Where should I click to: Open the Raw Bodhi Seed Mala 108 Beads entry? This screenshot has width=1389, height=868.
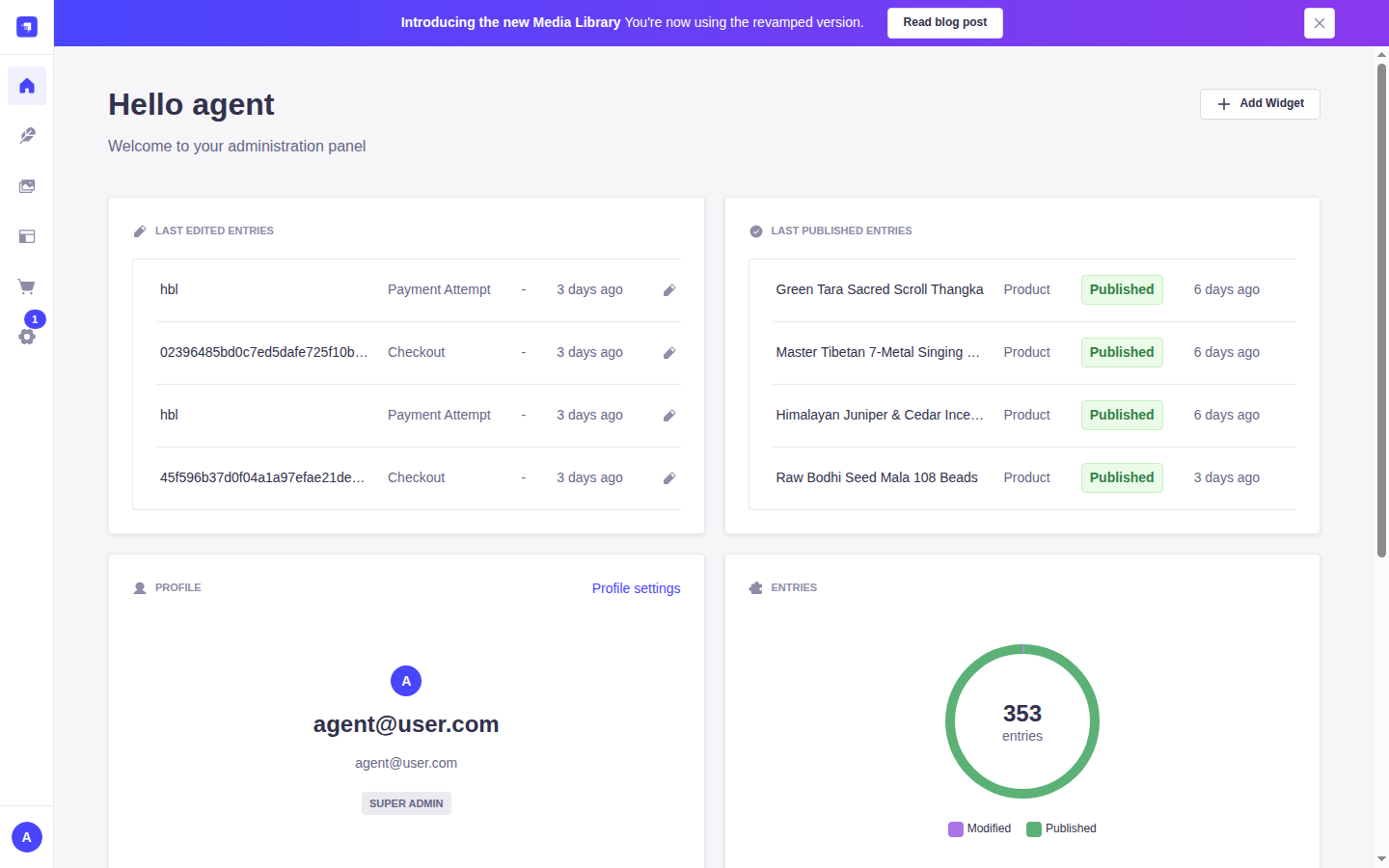[x=877, y=477]
